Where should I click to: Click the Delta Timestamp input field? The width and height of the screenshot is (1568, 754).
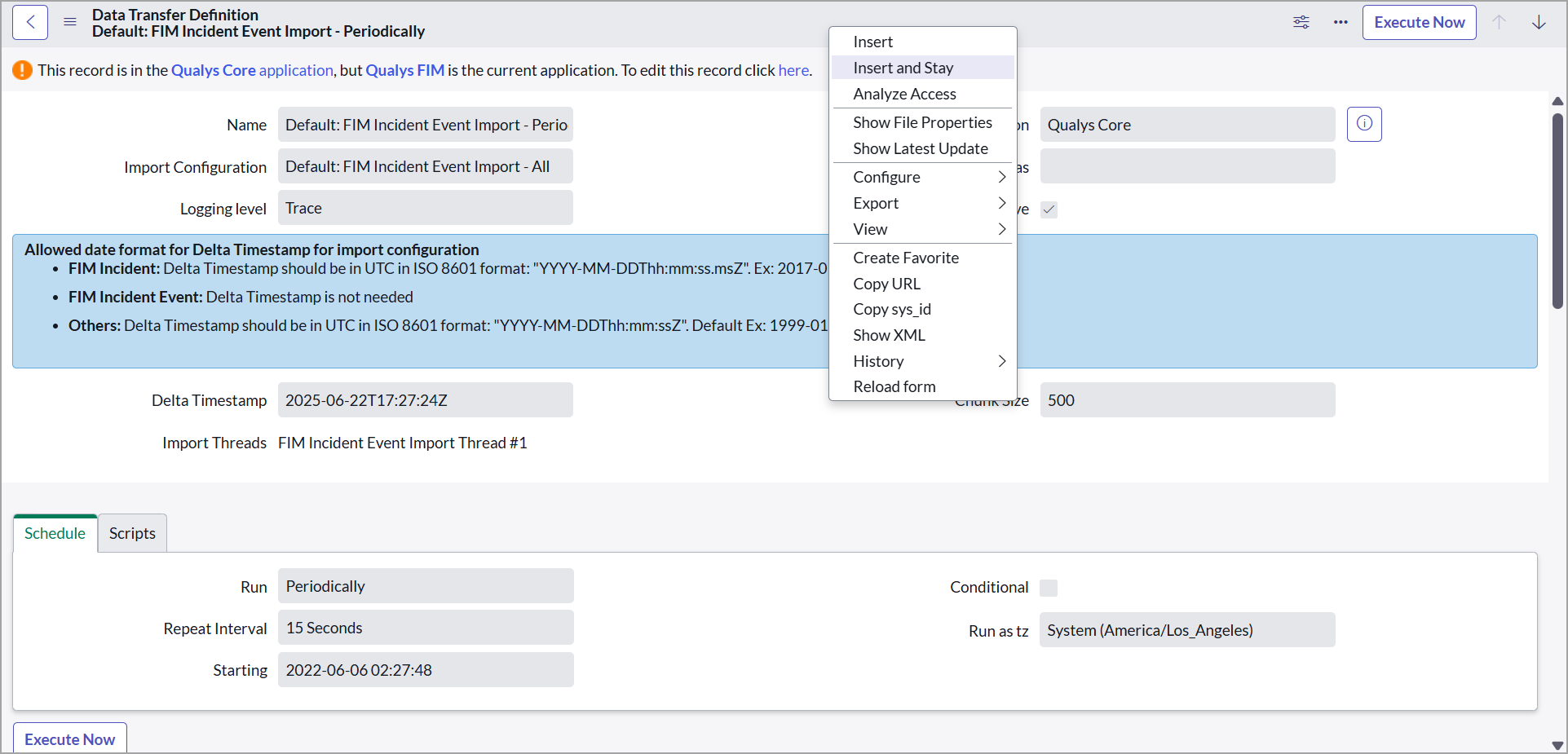click(x=426, y=400)
